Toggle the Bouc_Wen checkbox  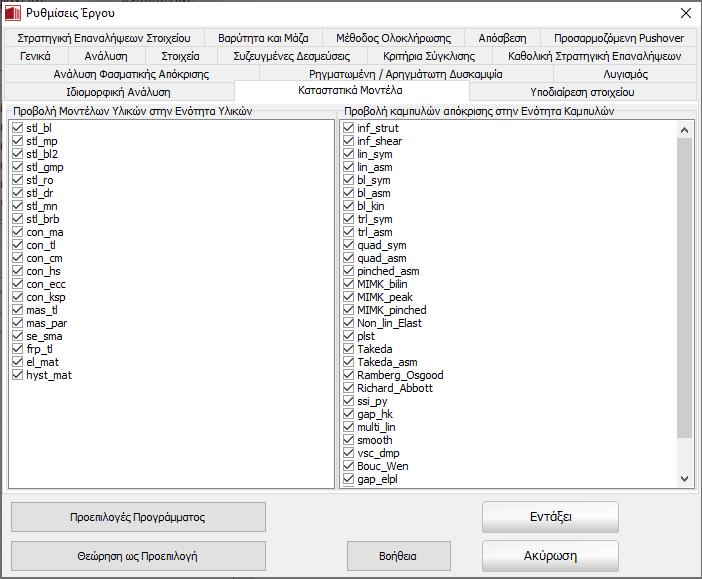pyautogui.click(x=348, y=466)
